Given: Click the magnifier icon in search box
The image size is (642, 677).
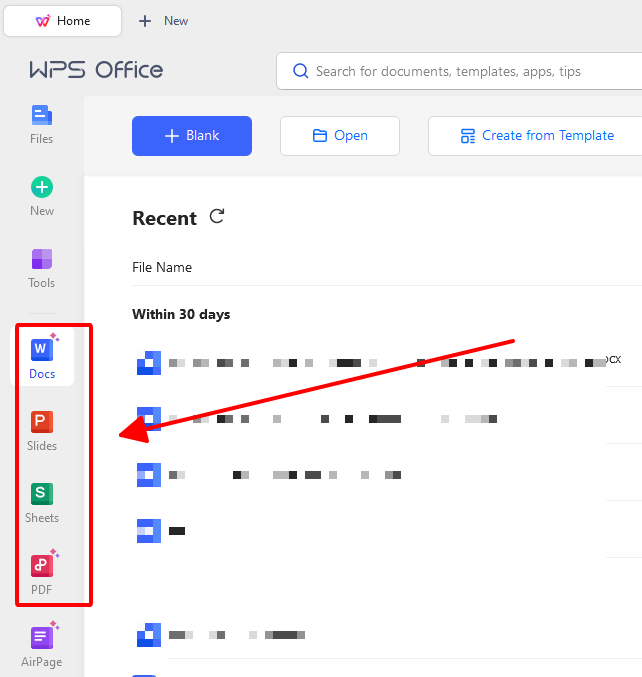Looking at the screenshot, I should pos(300,71).
